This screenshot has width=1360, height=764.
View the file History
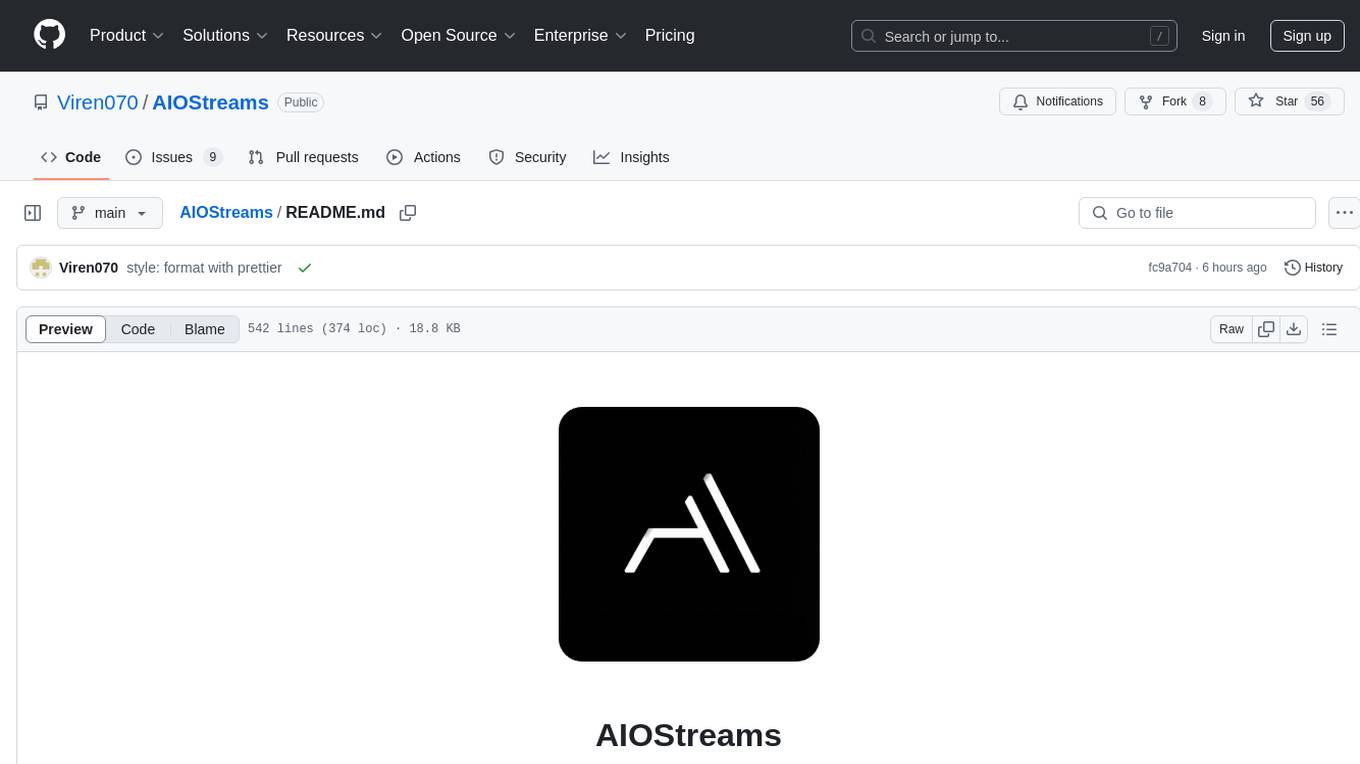coord(1313,268)
